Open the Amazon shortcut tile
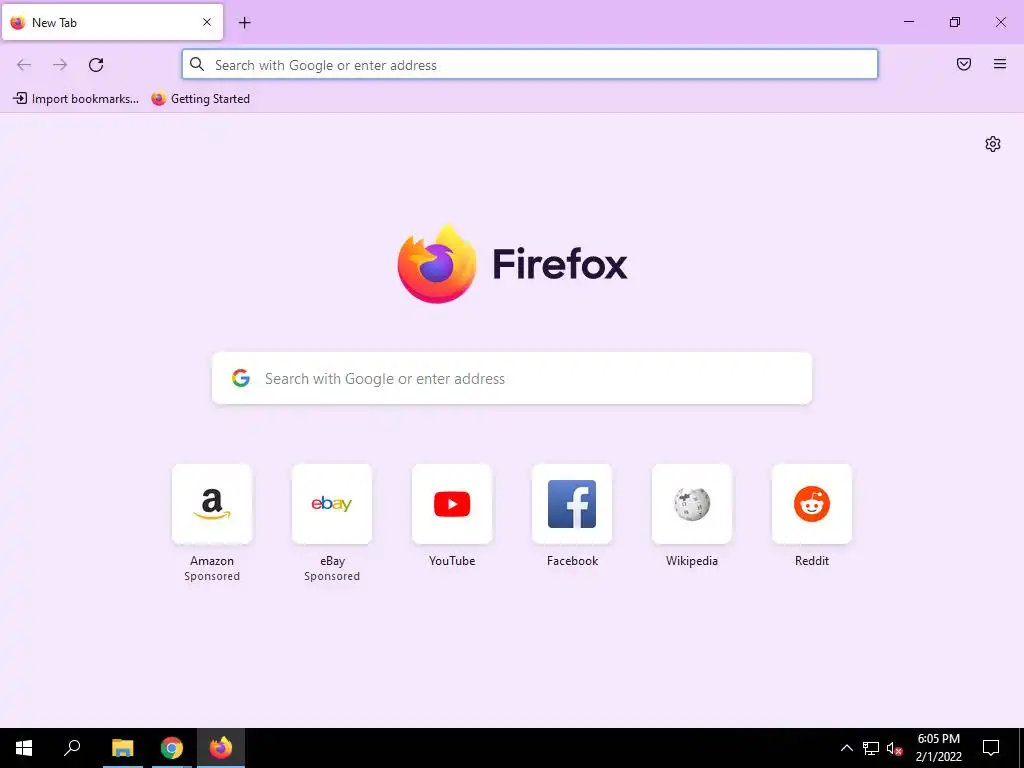This screenshot has width=1024, height=768. click(x=212, y=504)
